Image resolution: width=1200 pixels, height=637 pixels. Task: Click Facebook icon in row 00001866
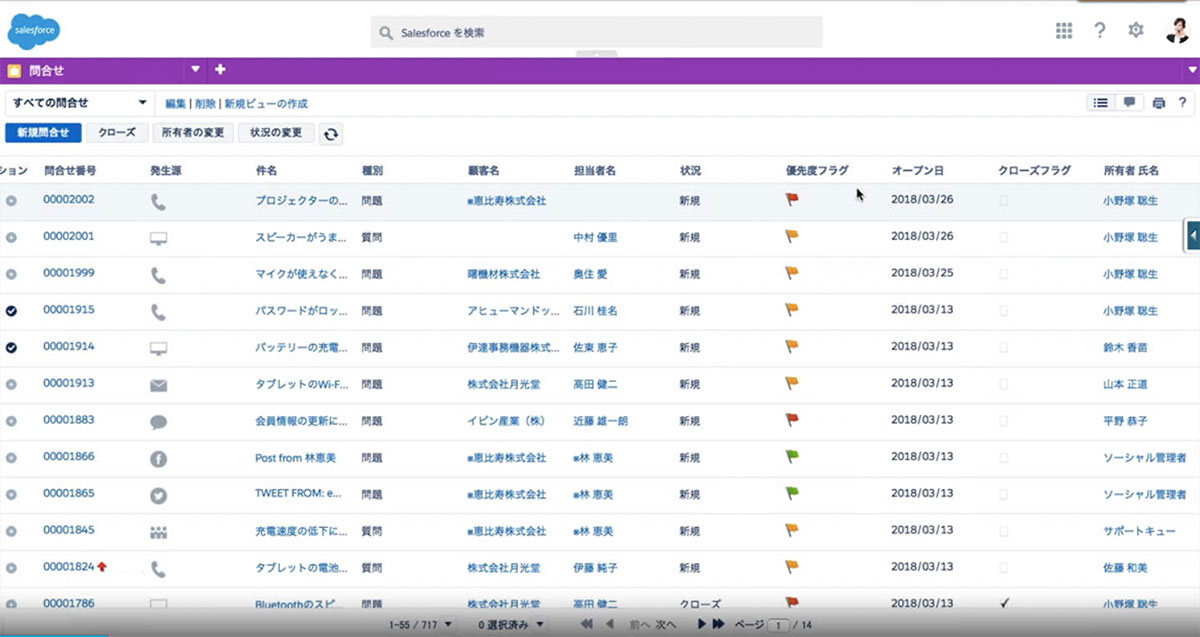(158, 459)
